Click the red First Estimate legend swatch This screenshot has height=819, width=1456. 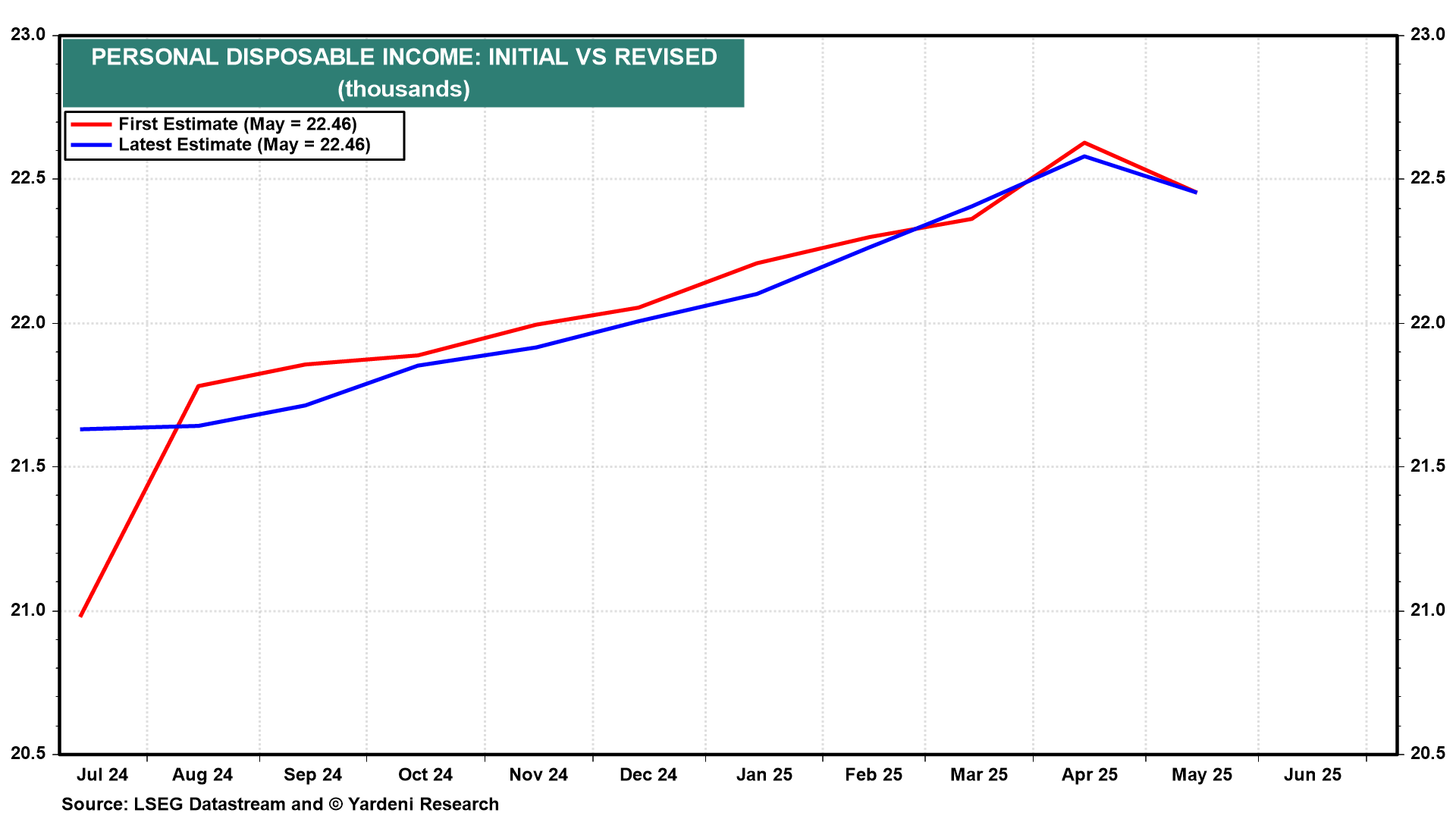coord(91,124)
